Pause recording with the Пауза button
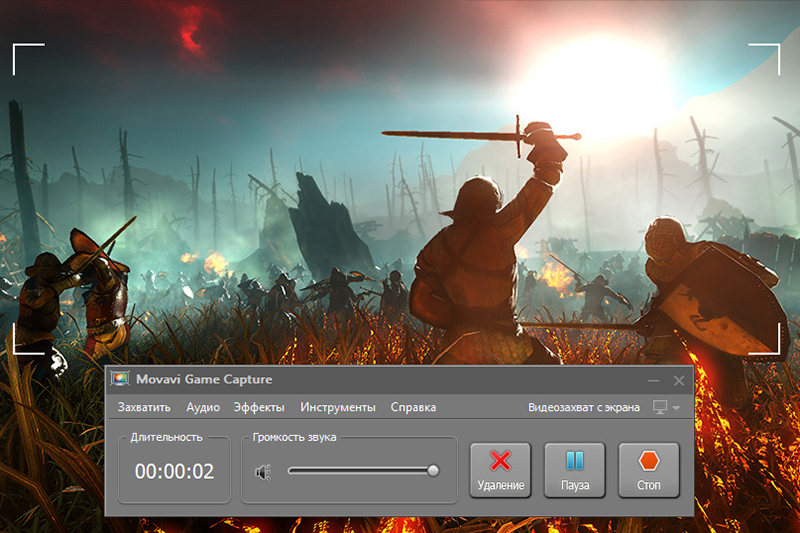Viewport: 800px width, 533px height. (574, 471)
